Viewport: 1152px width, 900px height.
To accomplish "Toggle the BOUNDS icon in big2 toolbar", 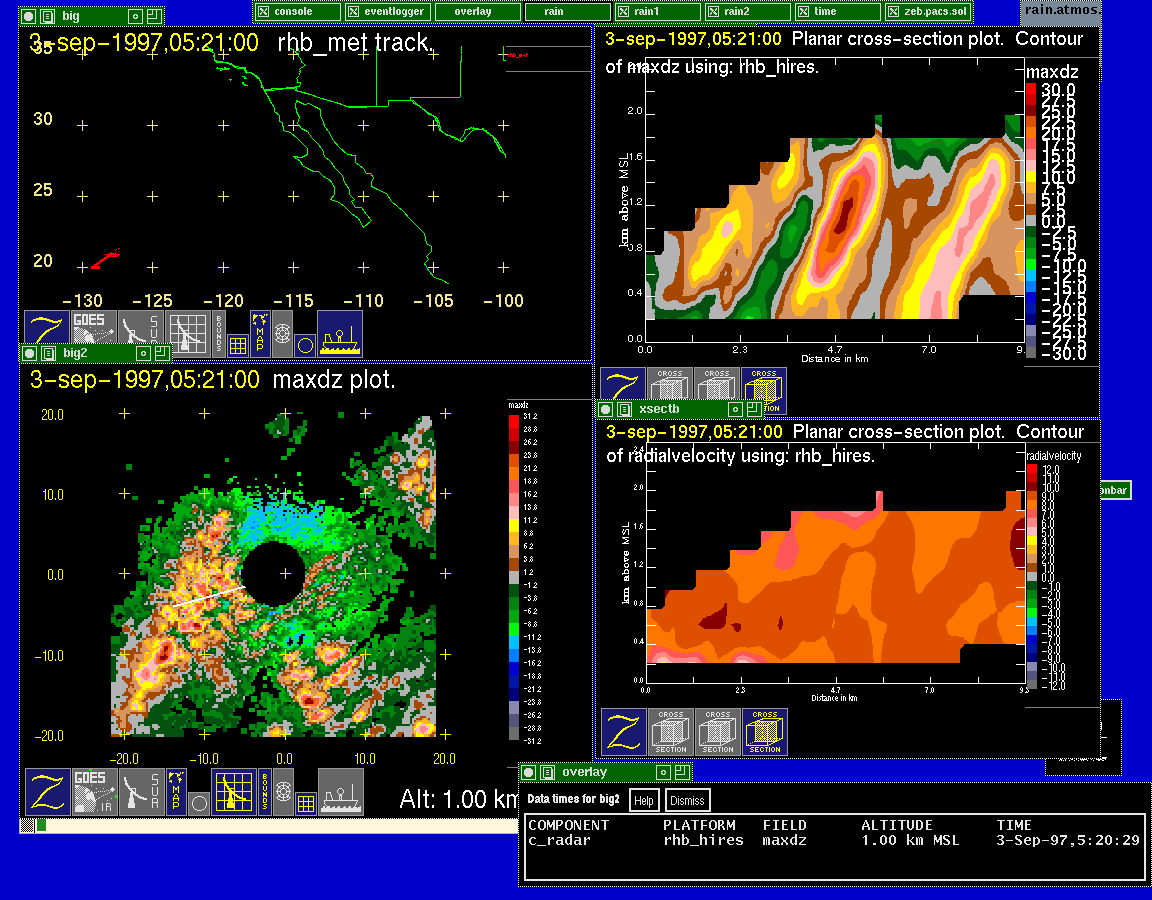I will 265,790.
